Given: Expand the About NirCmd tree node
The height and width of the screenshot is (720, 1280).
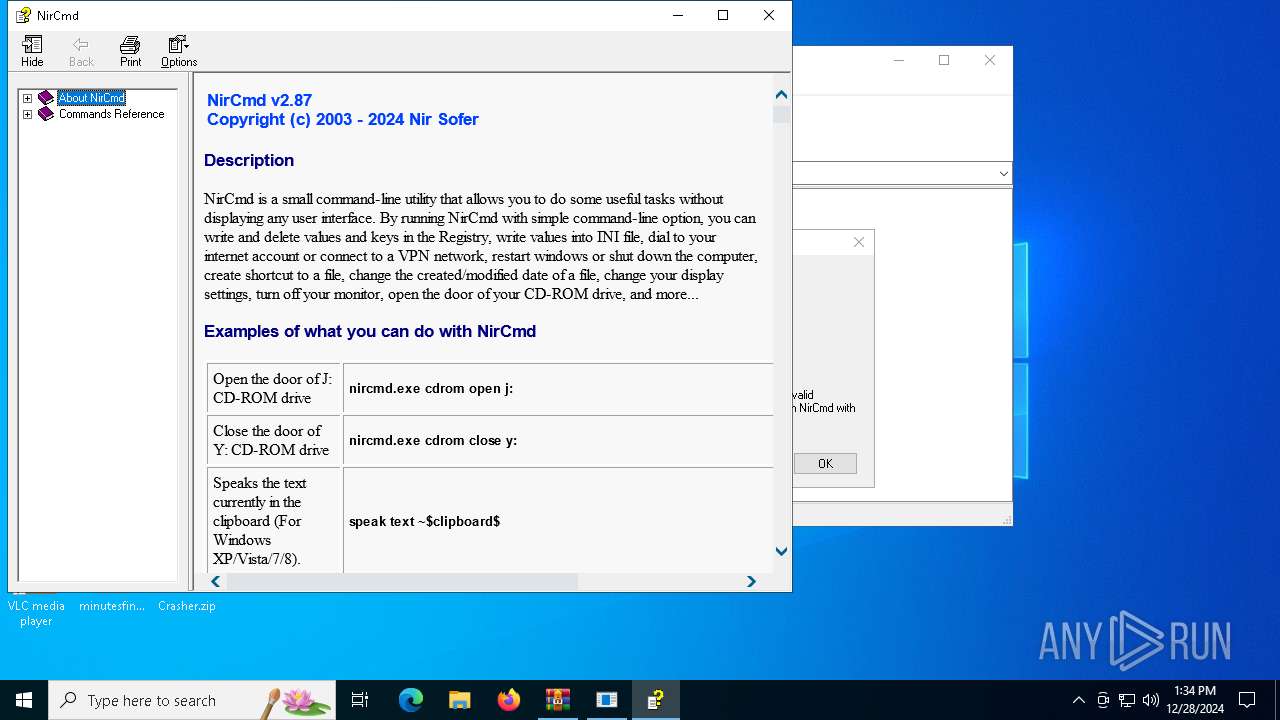Looking at the screenshot, I should point(28,98).
